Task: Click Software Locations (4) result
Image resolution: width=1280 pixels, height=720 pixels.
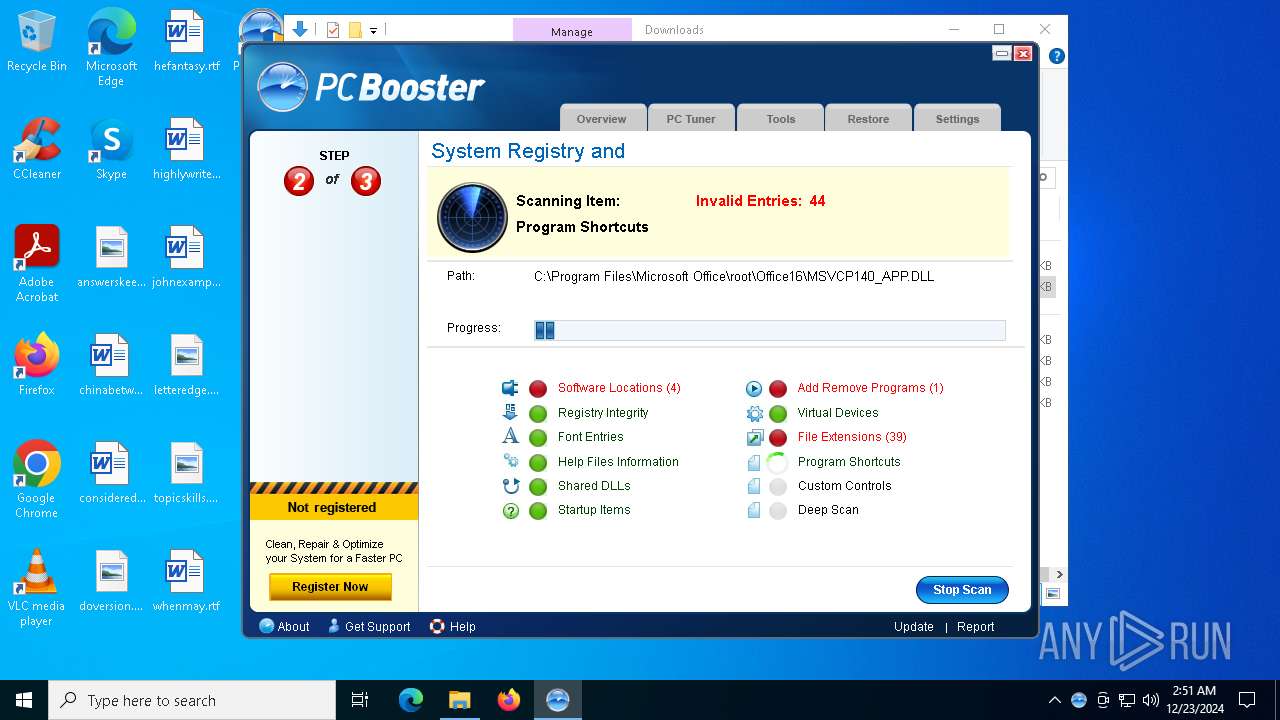Action: click(619, 388)
